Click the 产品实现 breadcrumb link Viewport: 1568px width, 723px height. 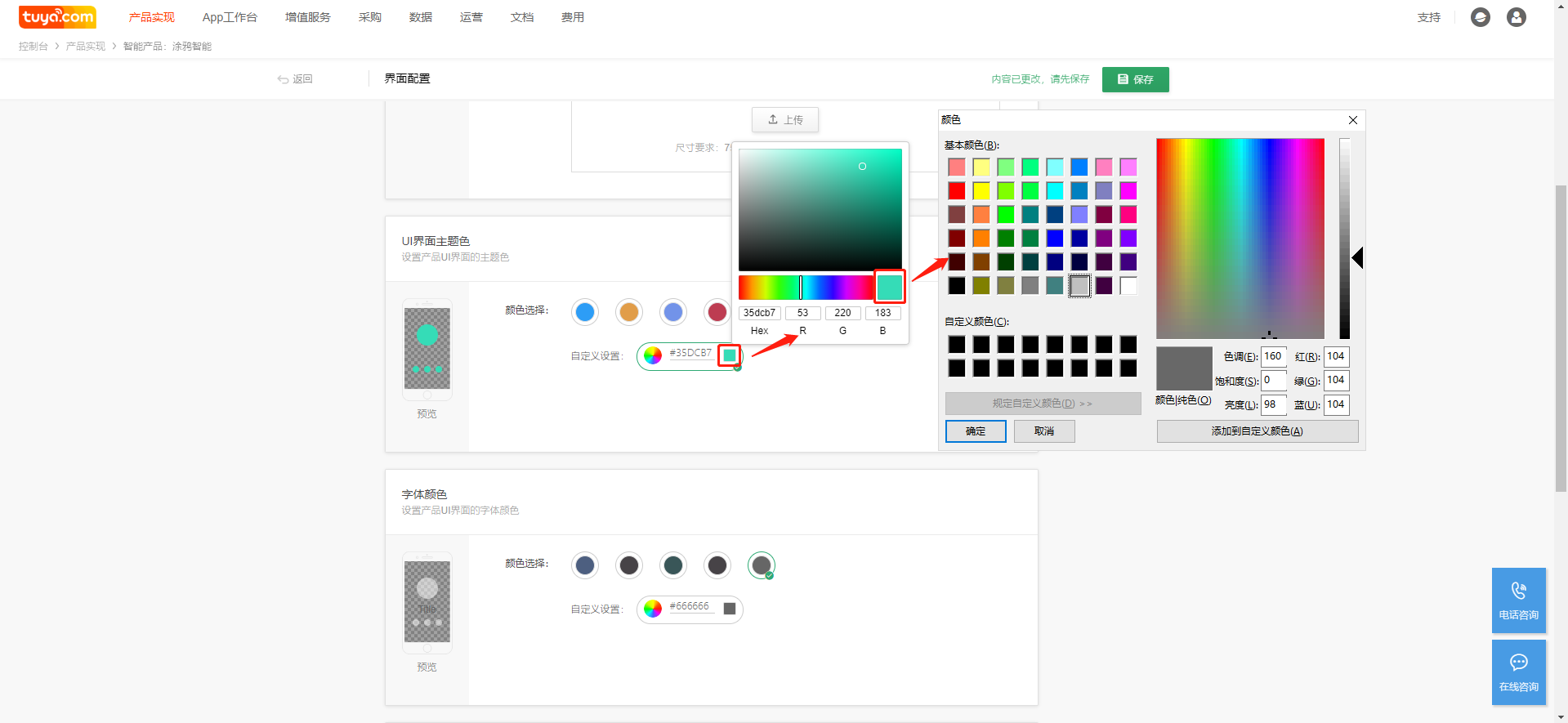[x=86, y=47]
